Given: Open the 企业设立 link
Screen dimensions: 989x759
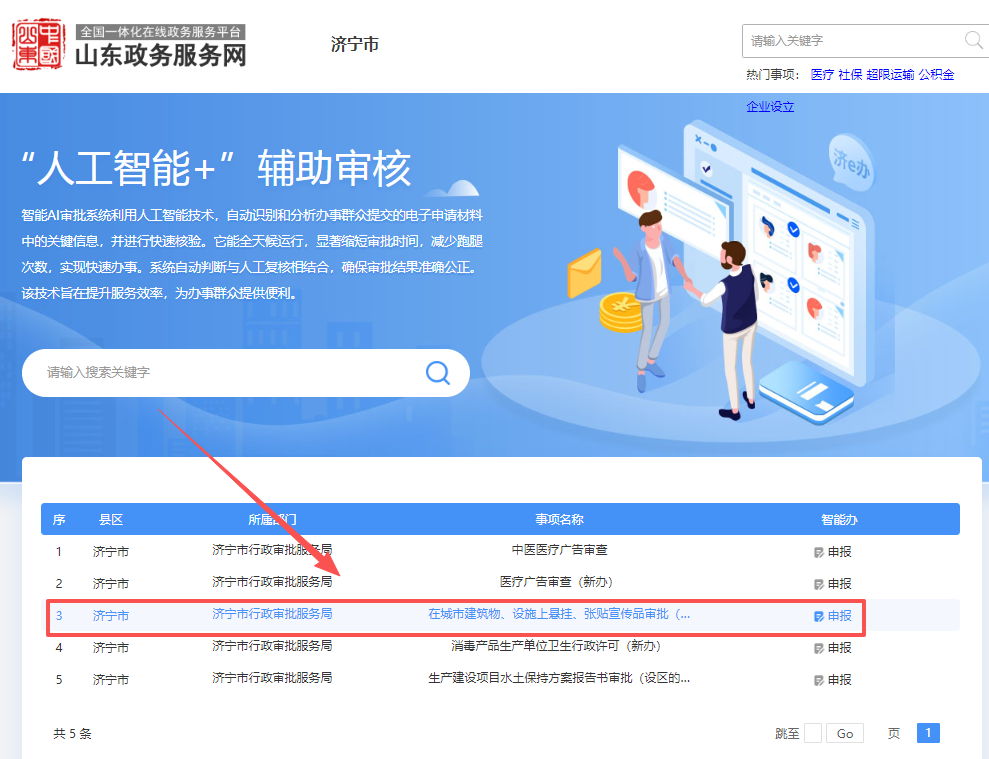Looking at the screenshot, I should point(770,107).
